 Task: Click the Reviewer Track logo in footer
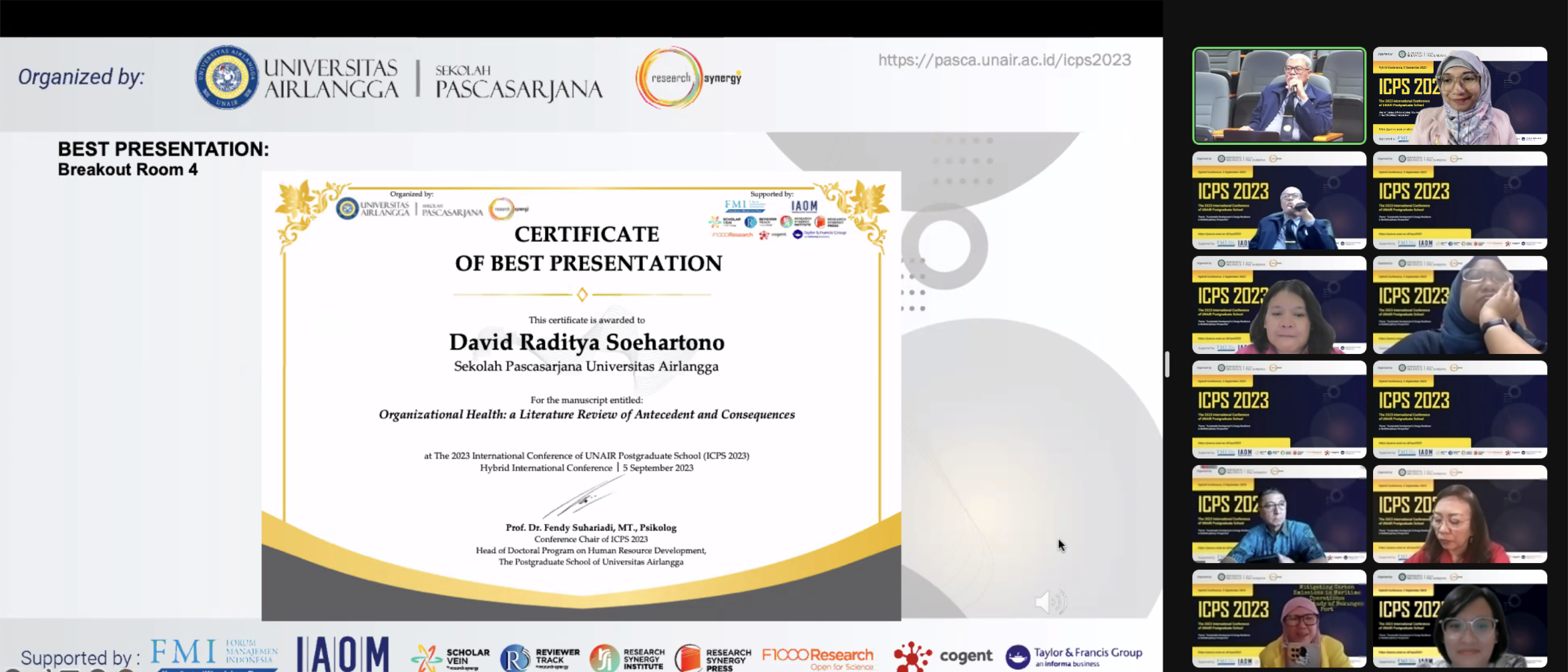[x=540, y=658]
